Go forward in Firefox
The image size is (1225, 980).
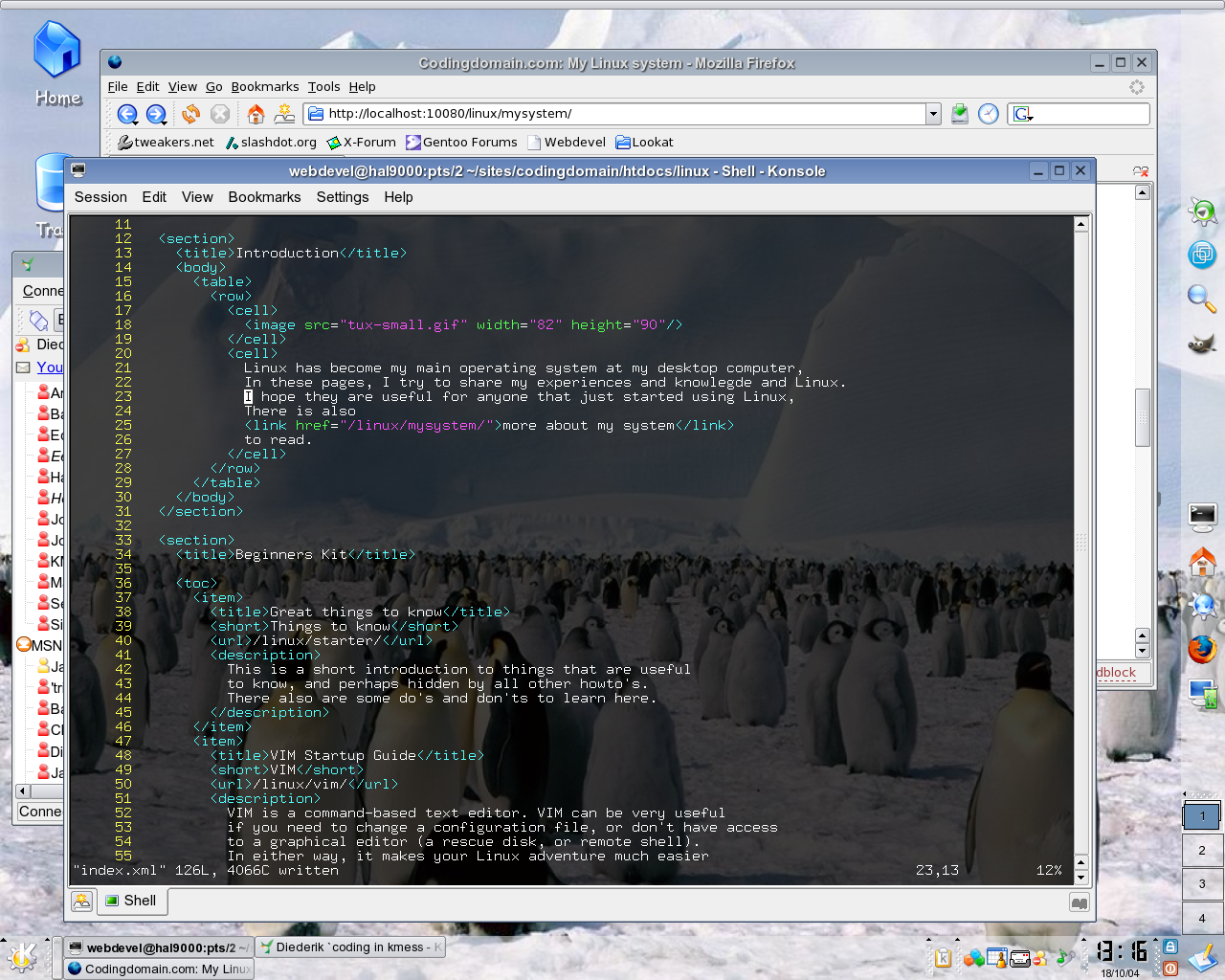(156, 114)
